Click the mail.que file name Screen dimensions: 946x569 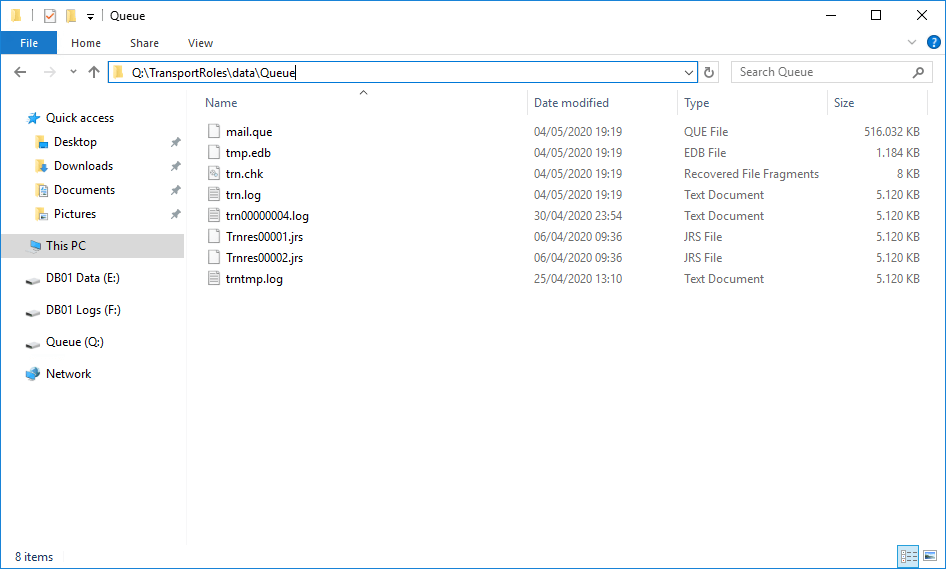tap(249, 132)
